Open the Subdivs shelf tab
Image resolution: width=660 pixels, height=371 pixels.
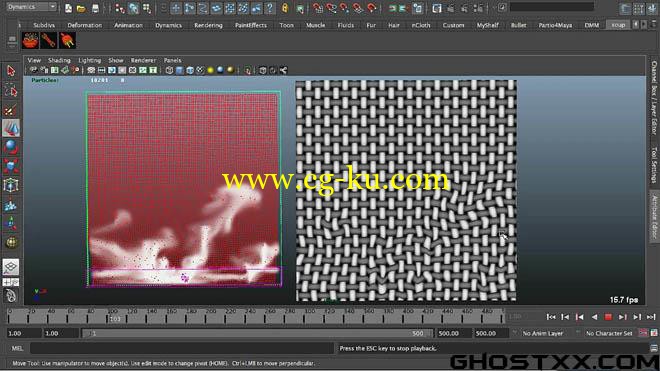tap(44, 25)
